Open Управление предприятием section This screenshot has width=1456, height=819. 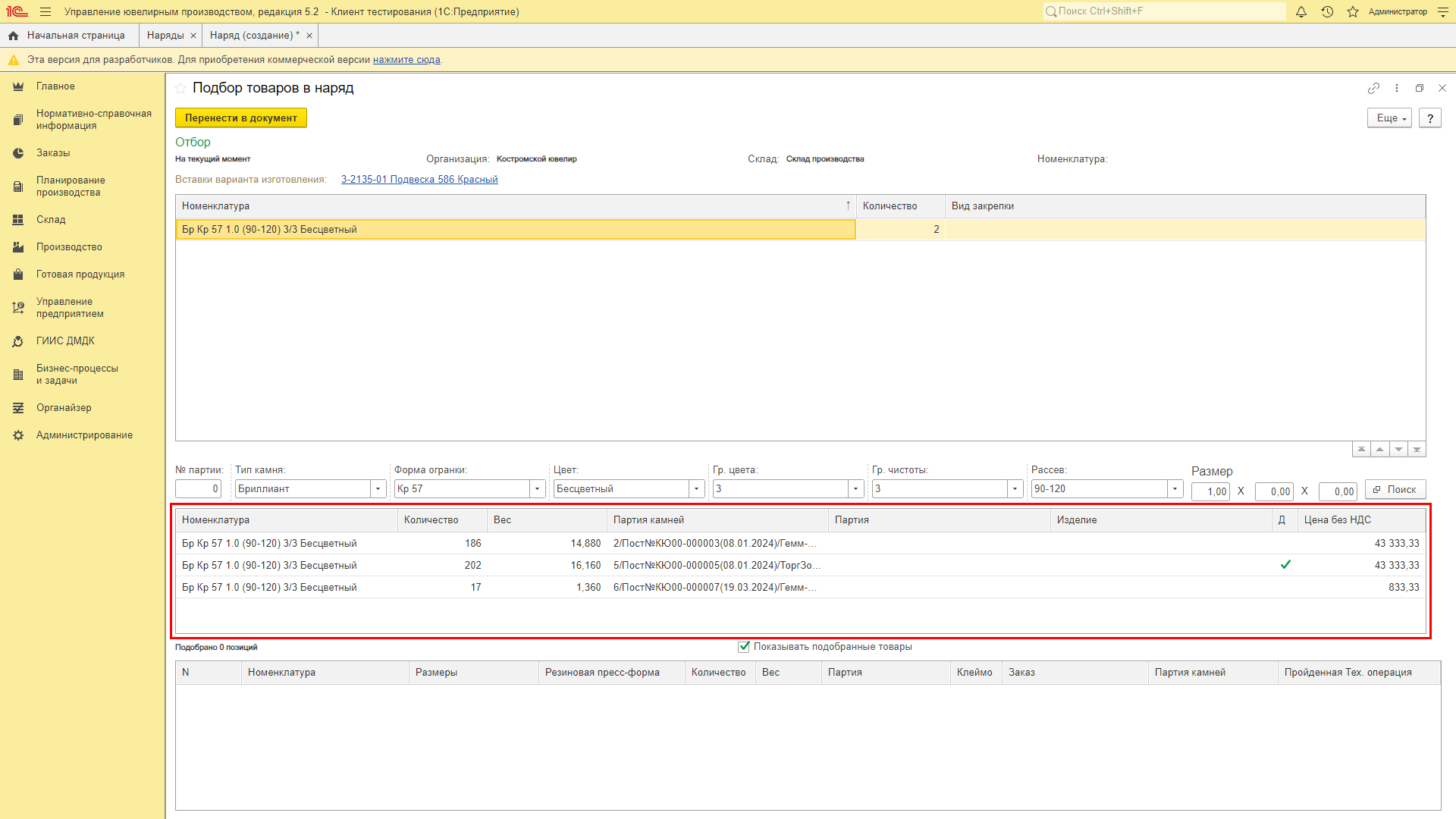pyautogui.click(x=70, y=308)
